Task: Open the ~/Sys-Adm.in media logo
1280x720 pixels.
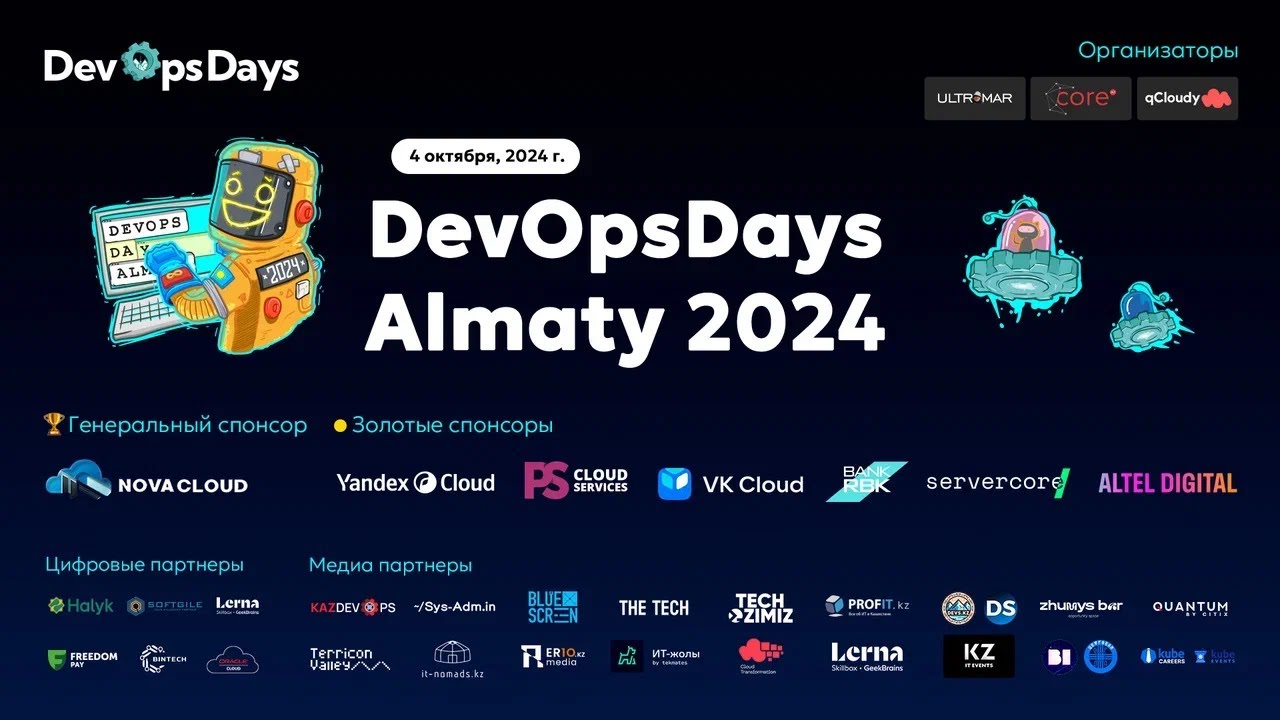Action: (x=455, y=607)
